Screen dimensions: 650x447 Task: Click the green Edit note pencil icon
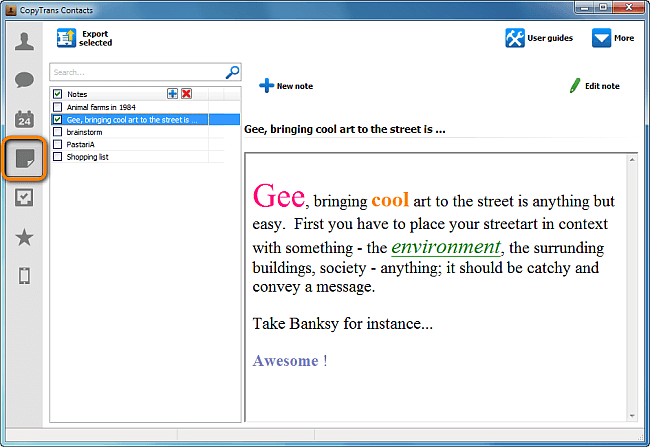pyautogui.click(x=575, y=85)
